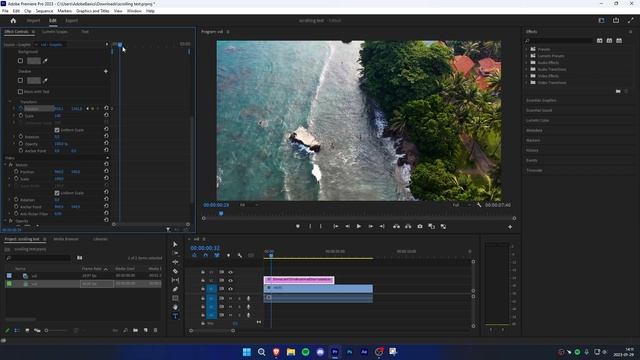Click the Export Frame camera icon

point(420,227)
